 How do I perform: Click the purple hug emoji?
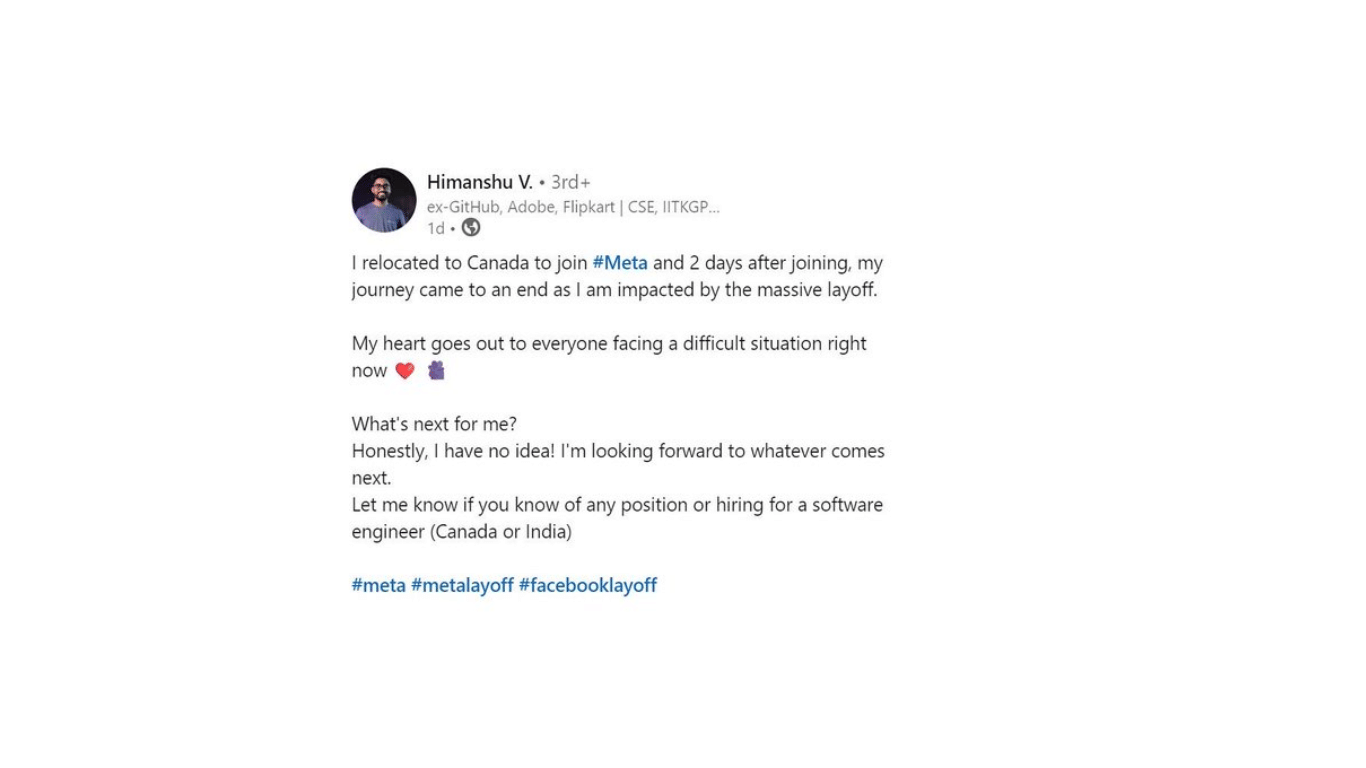[x=436, y=371]
